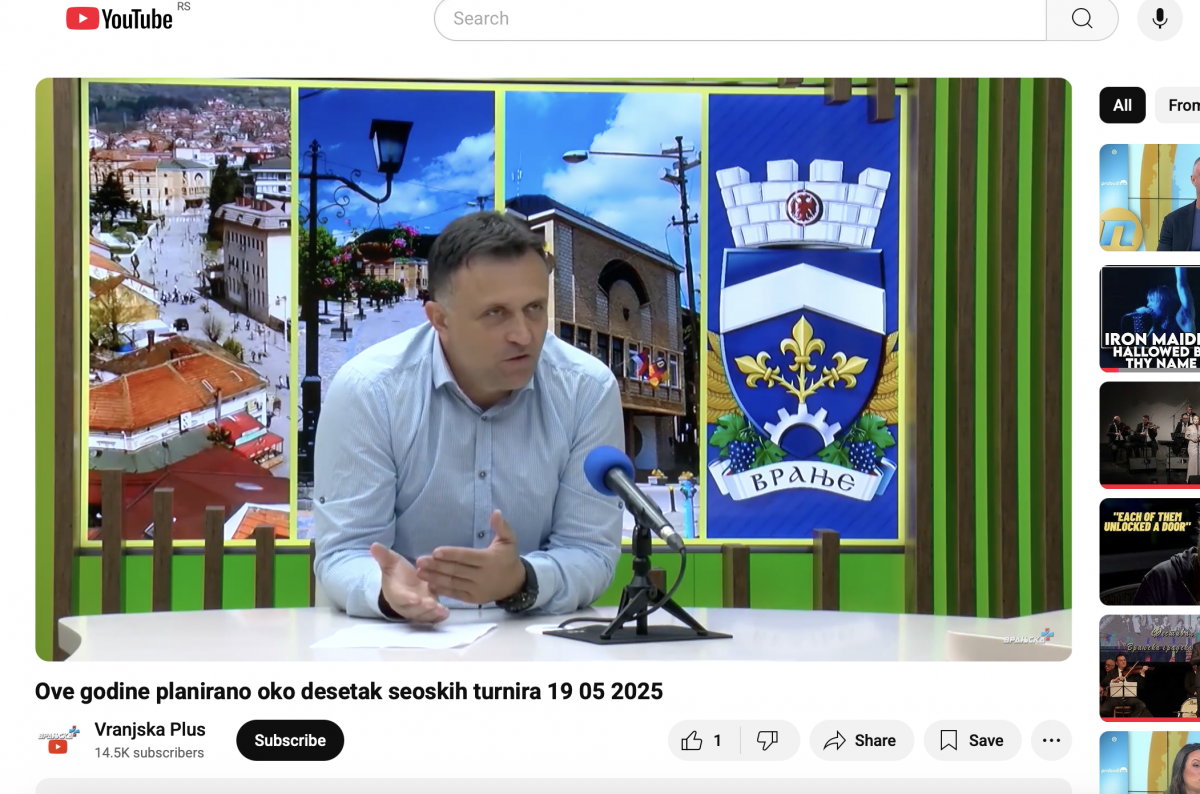Click the magnifier search button
The width and height of the screenshot is (1200, 794).
point(1082,18)
